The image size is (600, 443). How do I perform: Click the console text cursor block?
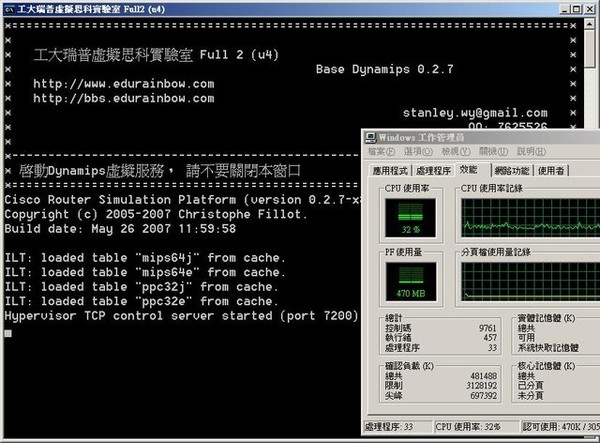[8, 334]
